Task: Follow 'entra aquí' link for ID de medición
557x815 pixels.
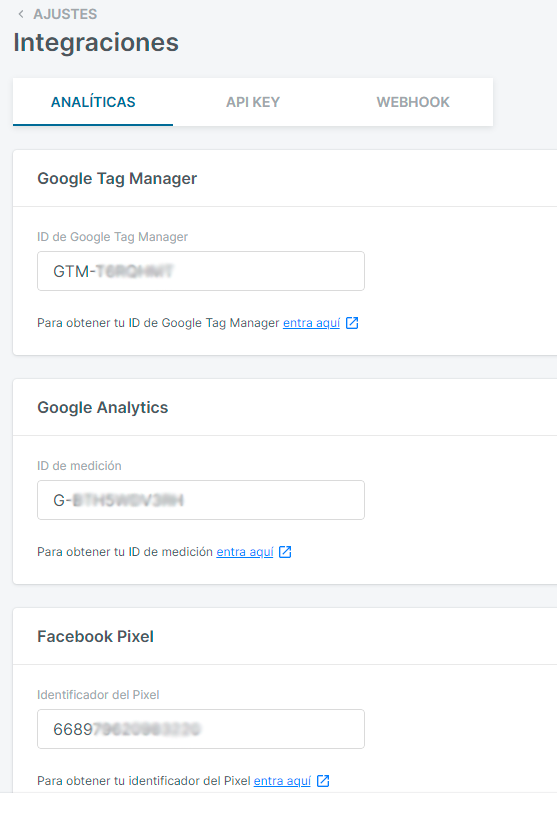Action: [245, 551]
